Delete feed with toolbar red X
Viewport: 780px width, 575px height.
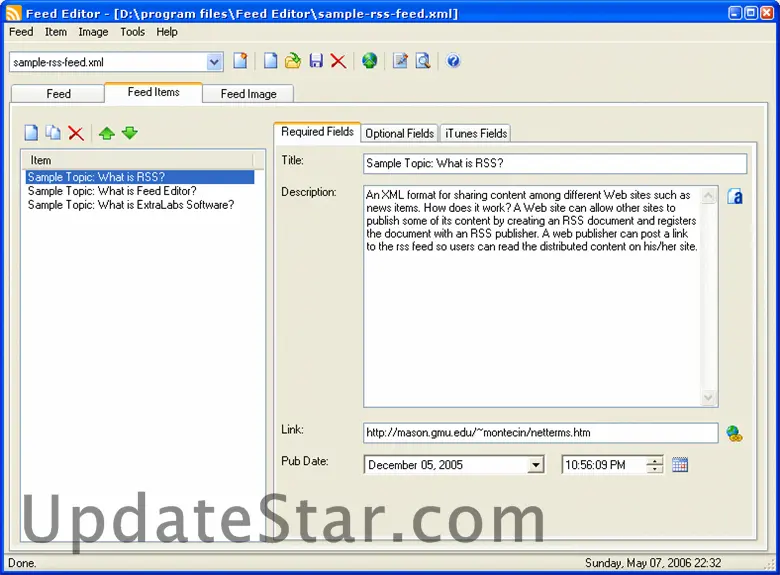tap(338, 61)
